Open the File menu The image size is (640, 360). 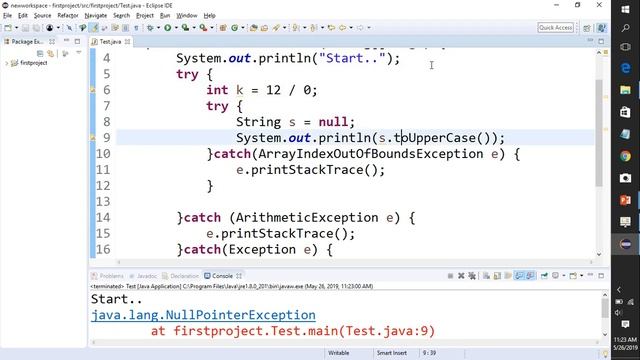pyautogui.click(x=7, y=16)
